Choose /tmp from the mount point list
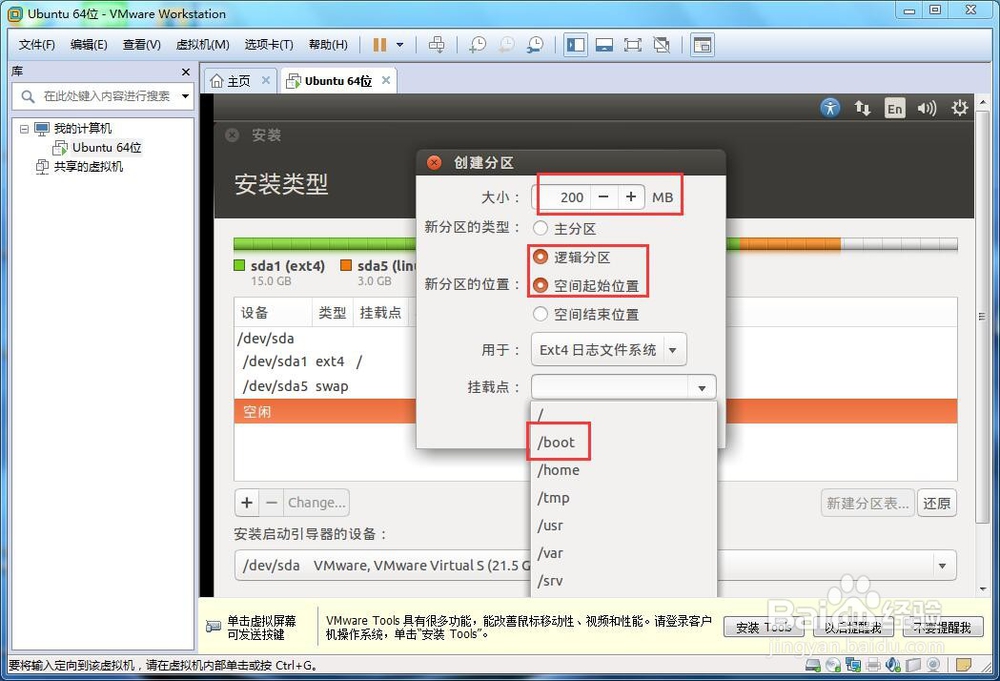This screenshot has height=681, width=1000. tap(623, 497)
